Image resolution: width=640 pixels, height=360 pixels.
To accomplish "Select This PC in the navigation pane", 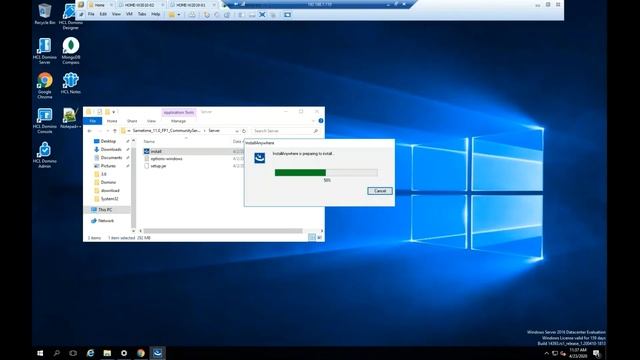I will [x=105, y=210].
